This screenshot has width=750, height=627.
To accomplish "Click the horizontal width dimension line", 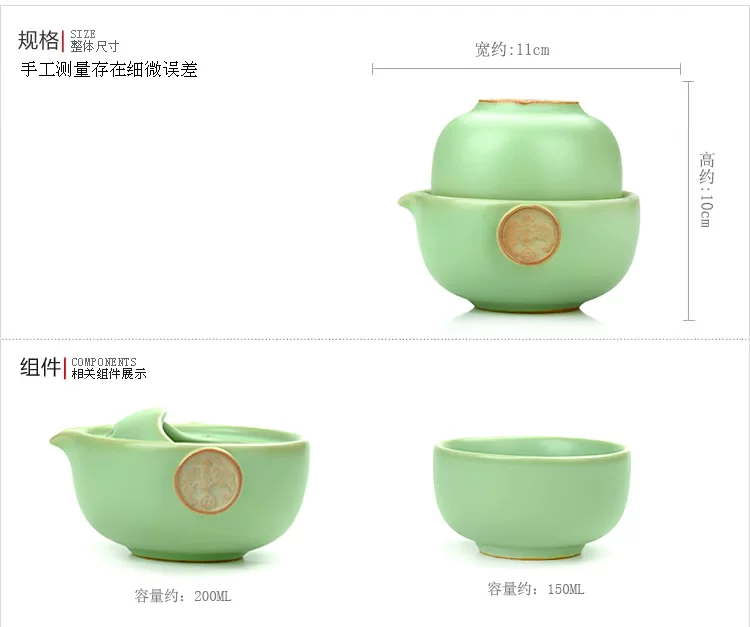I will point(526,69).
